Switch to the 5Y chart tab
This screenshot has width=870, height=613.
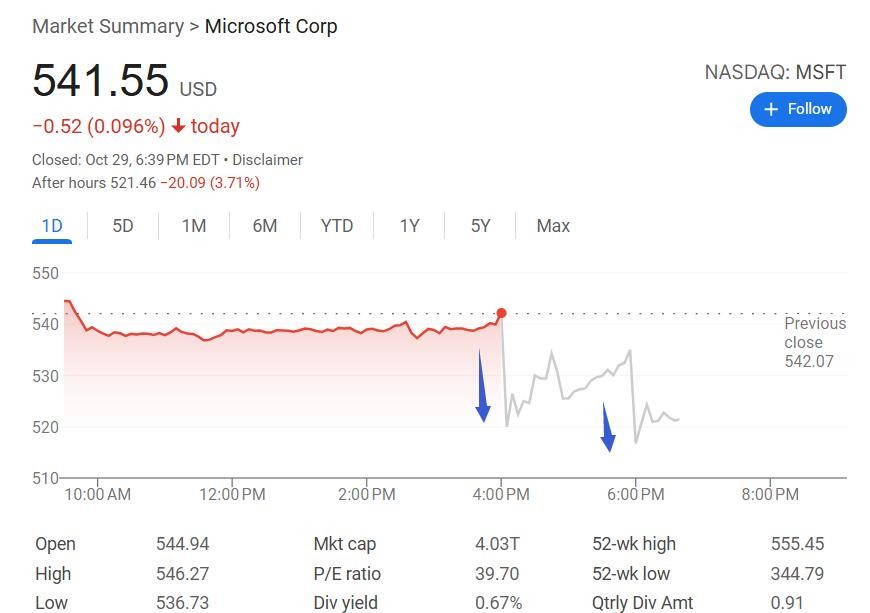(x=481, y=226)
